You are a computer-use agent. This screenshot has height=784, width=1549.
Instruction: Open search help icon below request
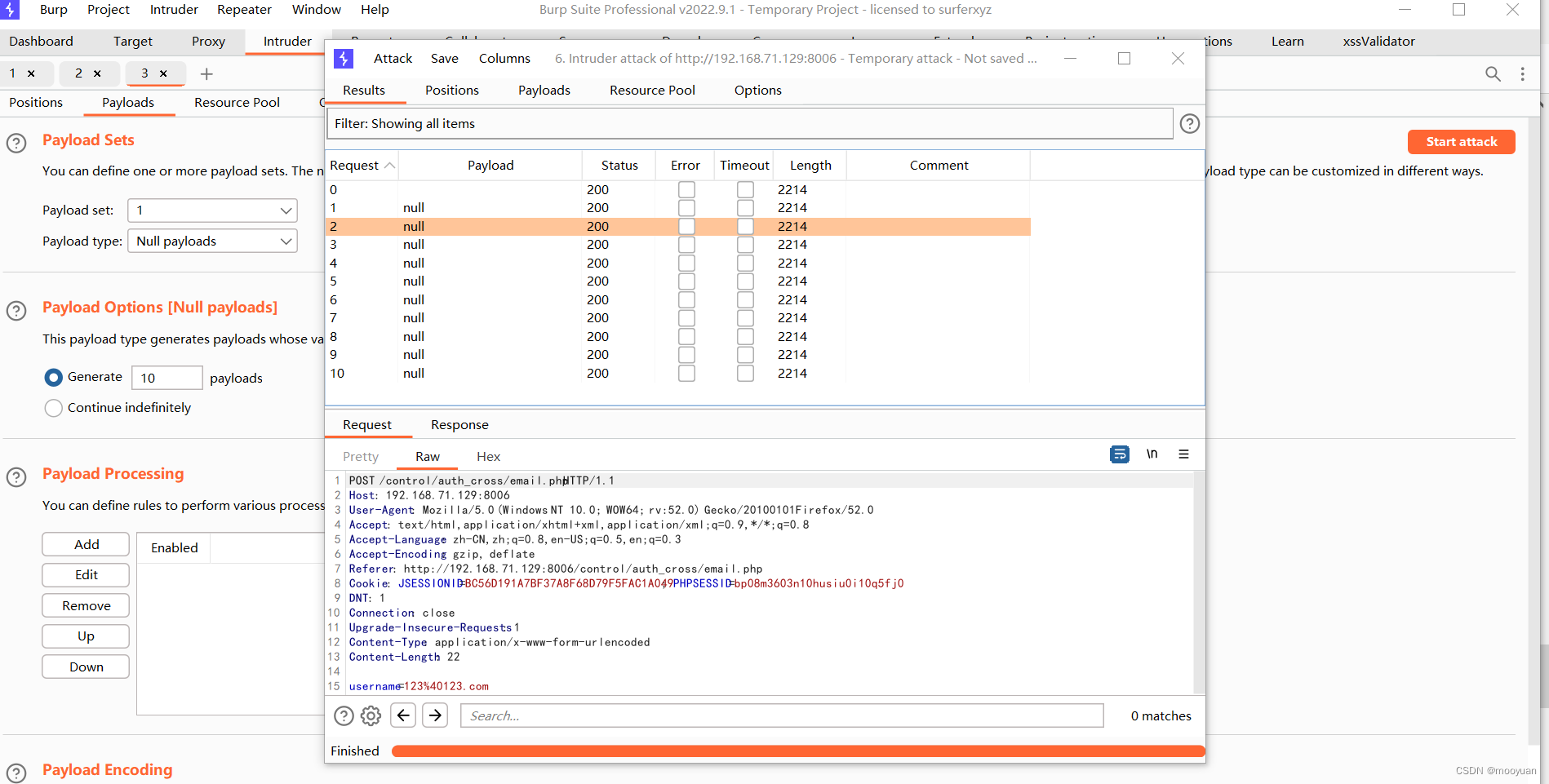click(344, 715)
